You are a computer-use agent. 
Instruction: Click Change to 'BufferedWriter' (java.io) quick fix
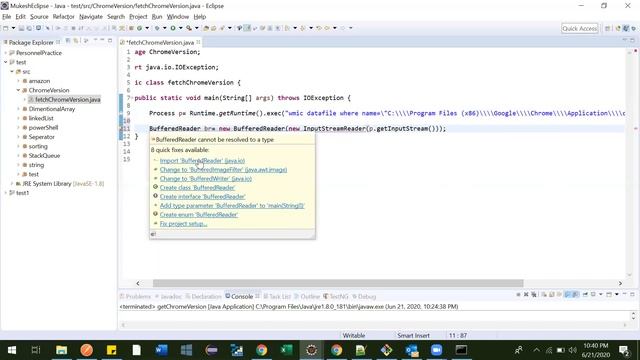pyautogui.click(x=206, y=179)
